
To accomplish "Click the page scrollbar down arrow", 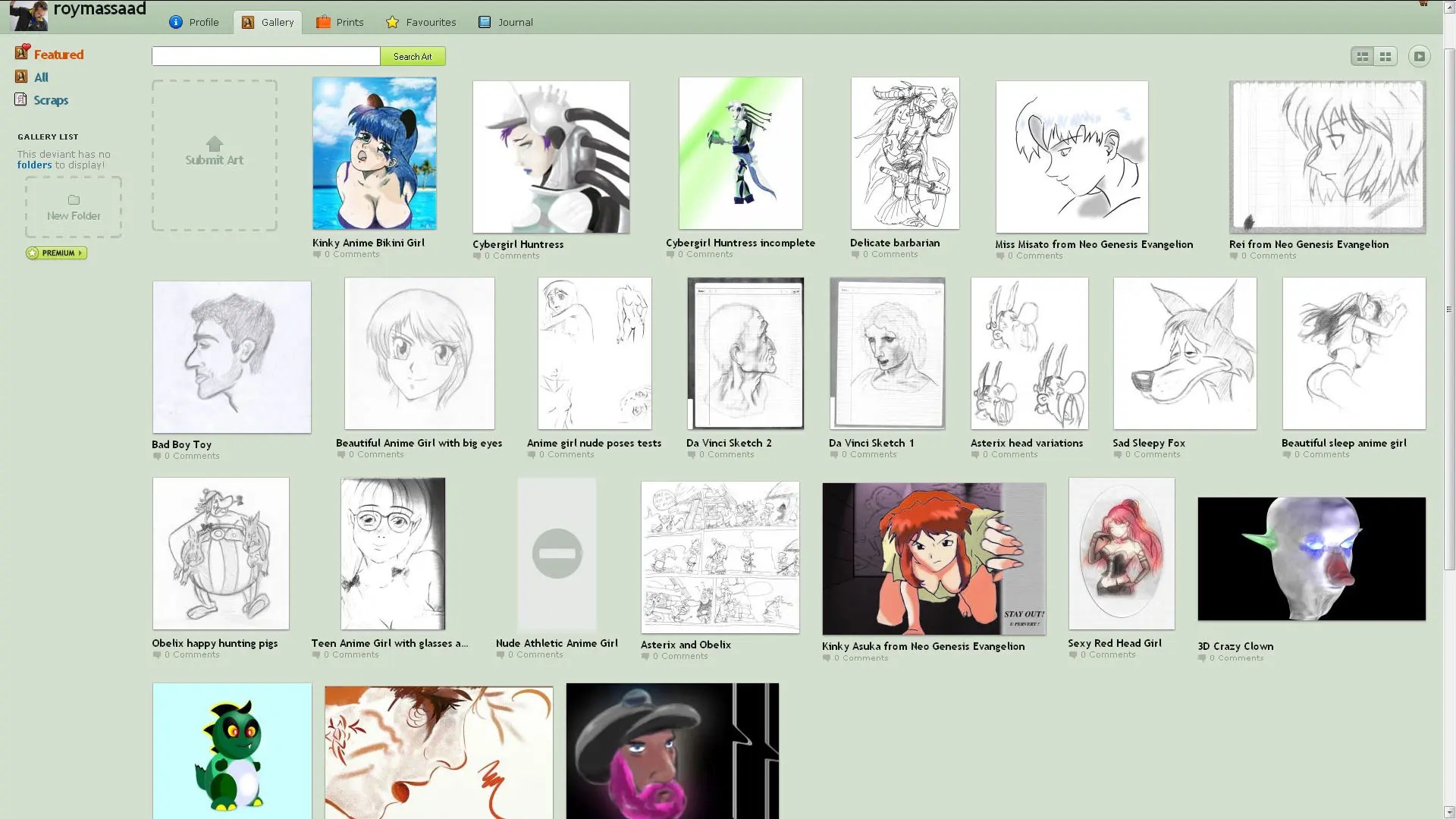I will (1449, 812).
